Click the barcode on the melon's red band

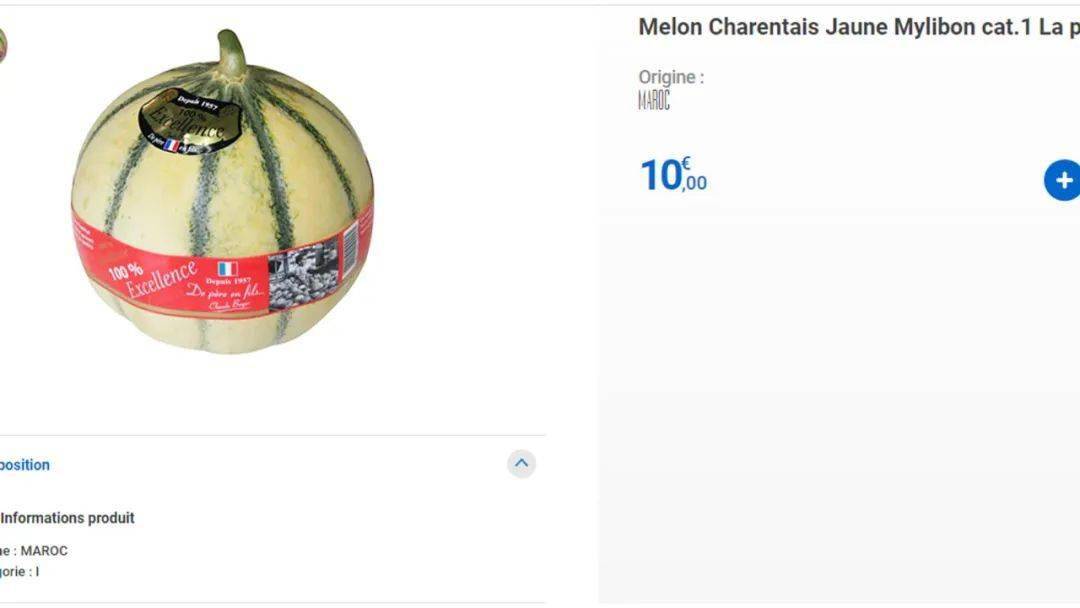[350, 248]
